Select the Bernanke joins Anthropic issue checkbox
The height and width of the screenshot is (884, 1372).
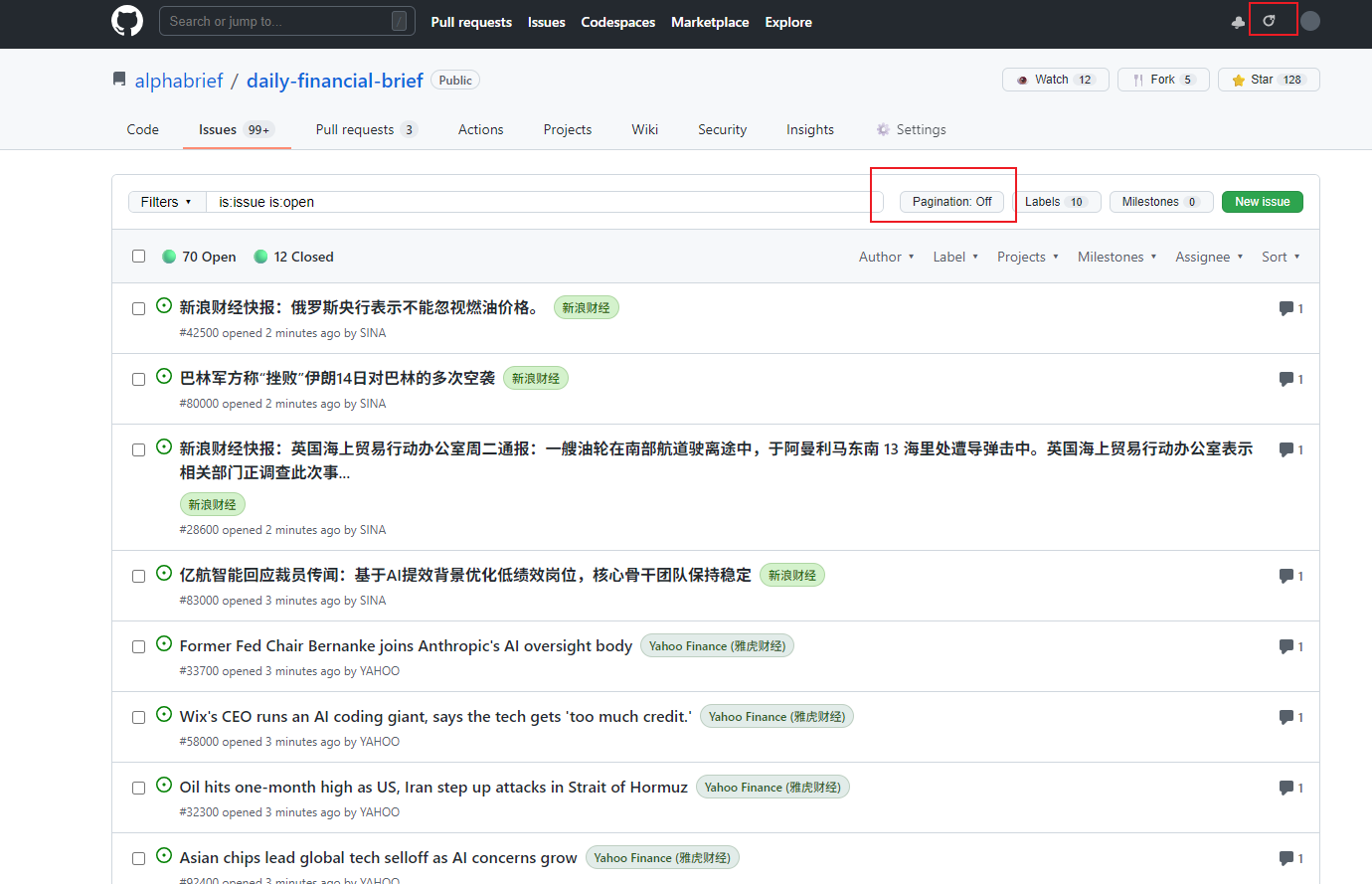click(139, 646)
